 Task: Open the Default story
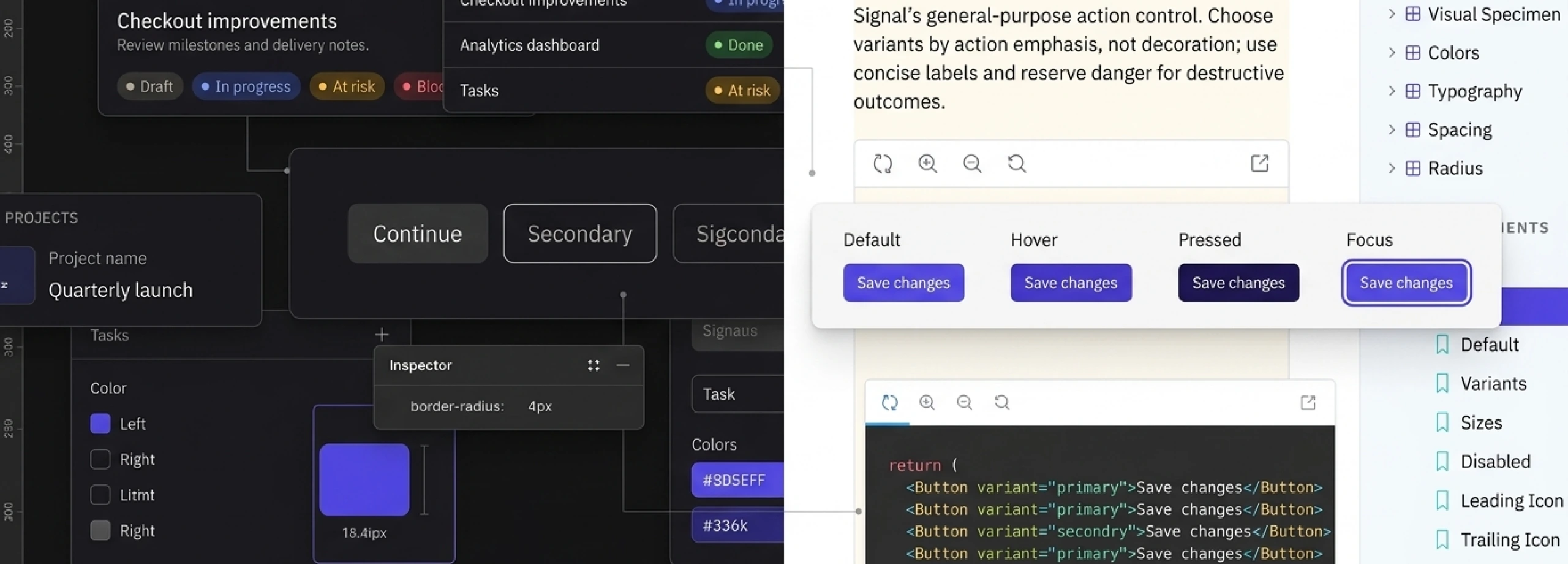(1490, 345)
